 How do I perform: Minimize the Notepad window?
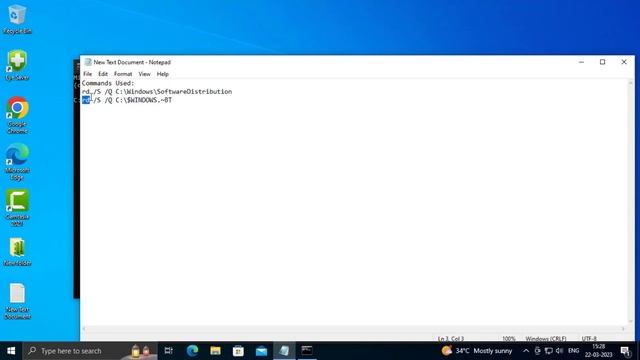[581, 62]
